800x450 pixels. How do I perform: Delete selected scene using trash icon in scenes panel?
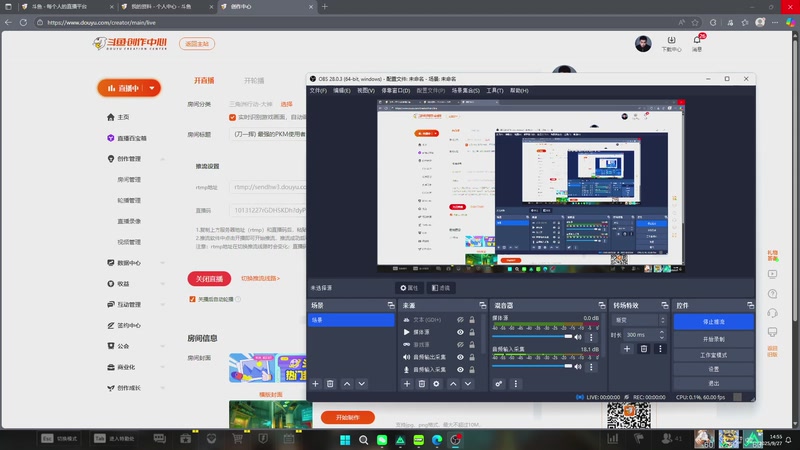coord(330,384)
